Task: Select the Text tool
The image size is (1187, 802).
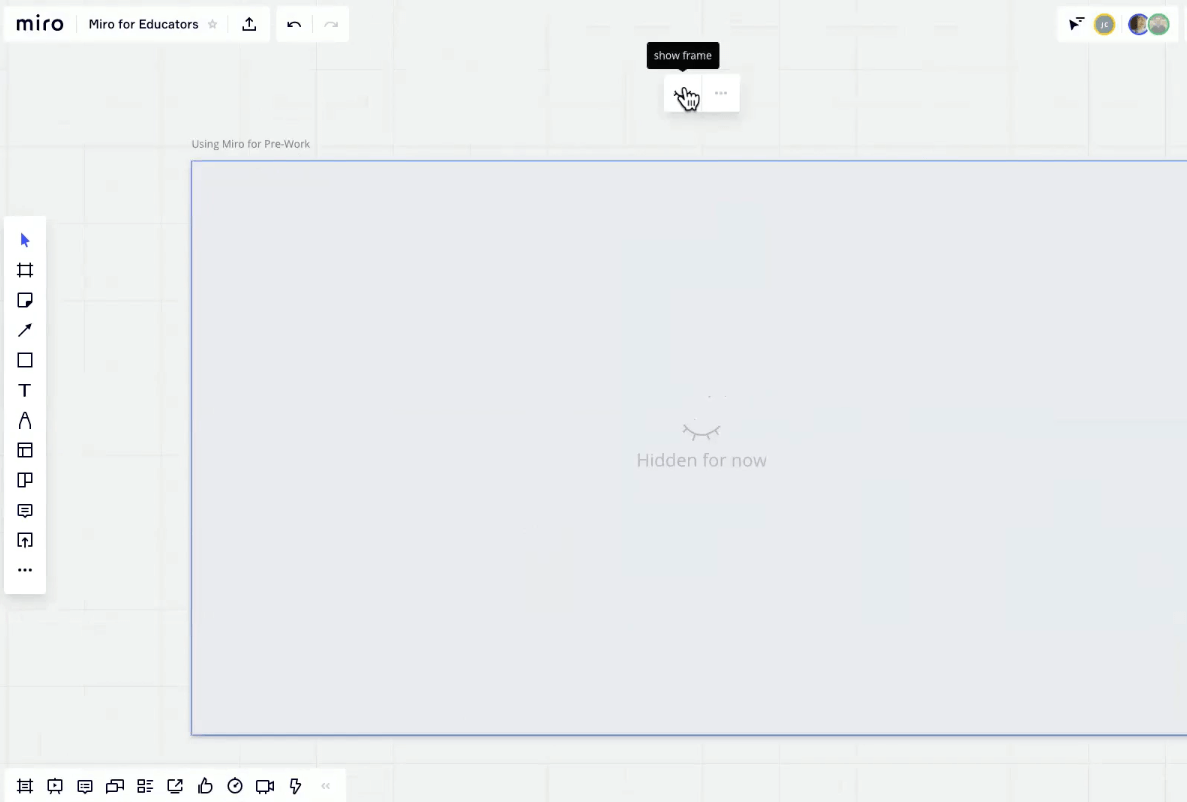Action: [x=25, y=390]
